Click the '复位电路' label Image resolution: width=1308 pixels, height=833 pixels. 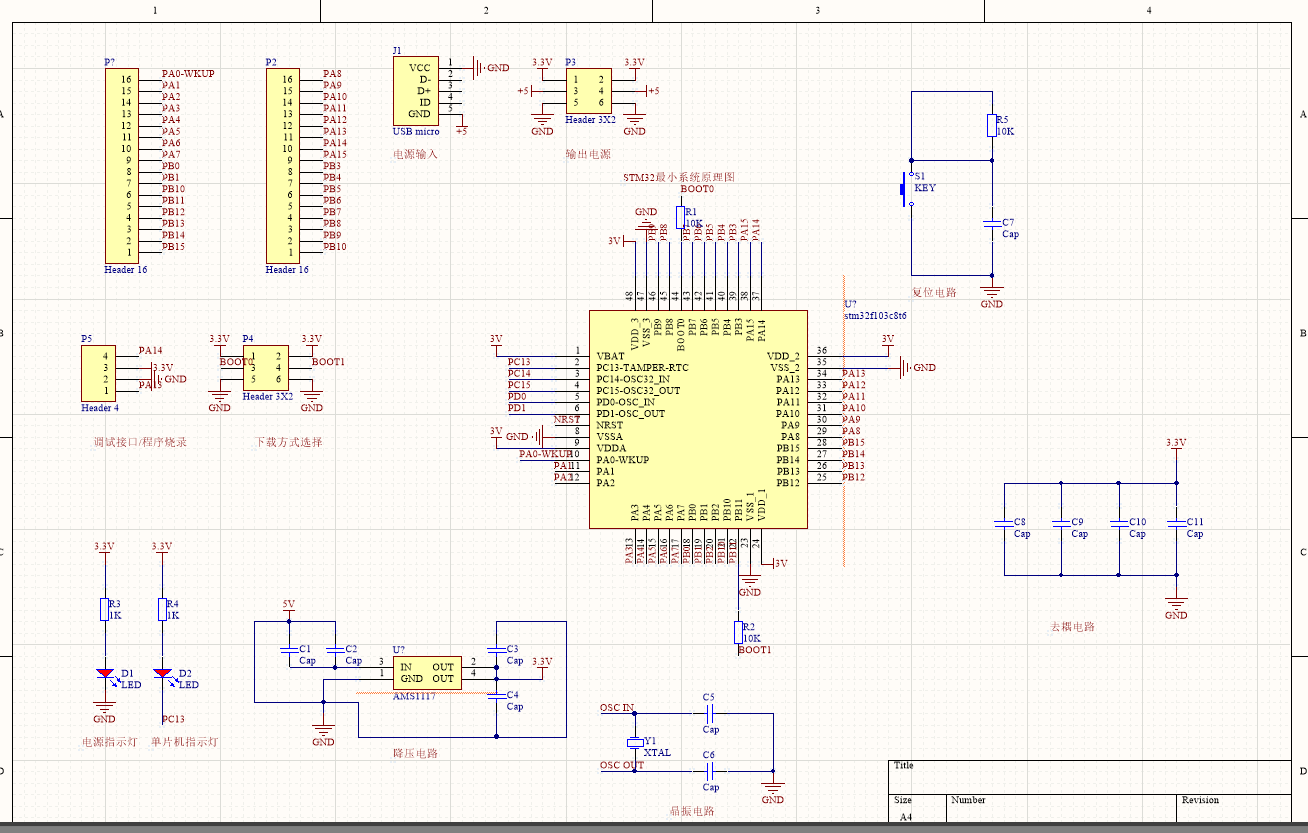point(934,293)
